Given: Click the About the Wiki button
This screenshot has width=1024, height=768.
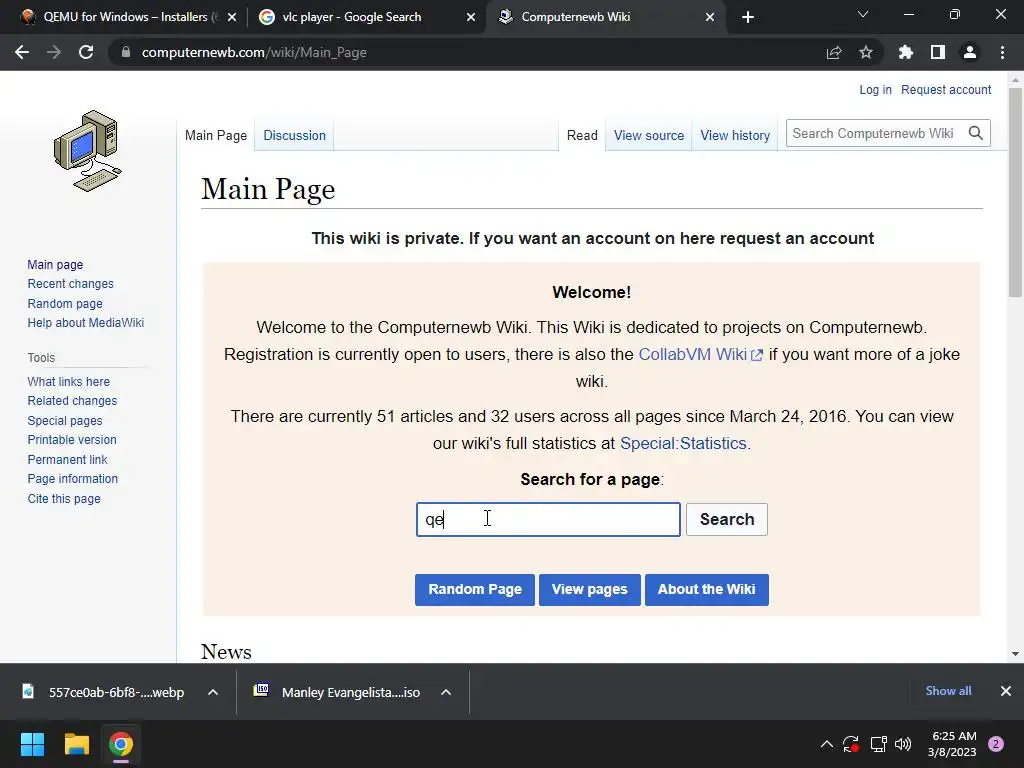Looking at the screenshot, I should coord(707,590).
